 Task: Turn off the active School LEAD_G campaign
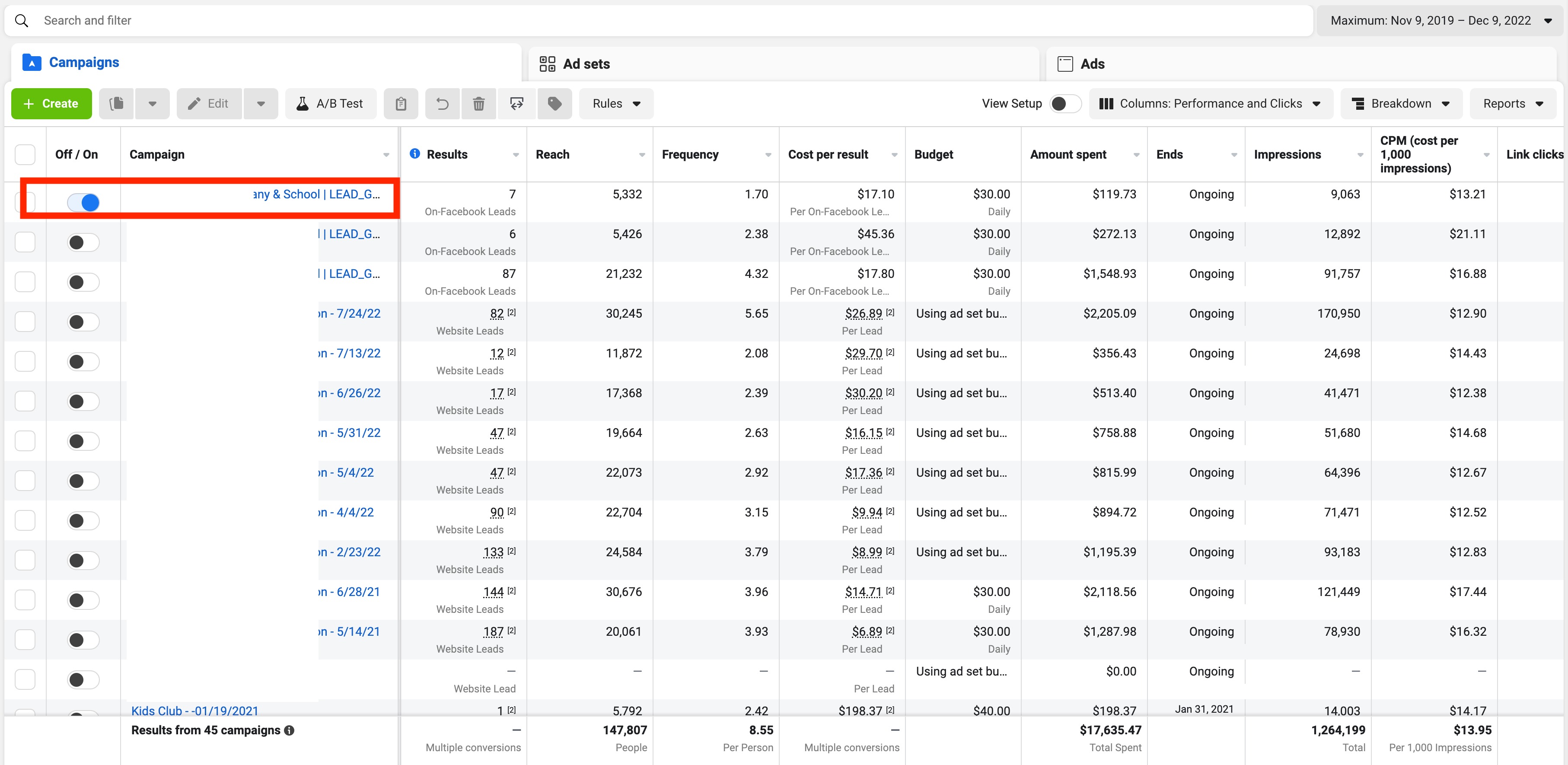(x=83, y=202)
